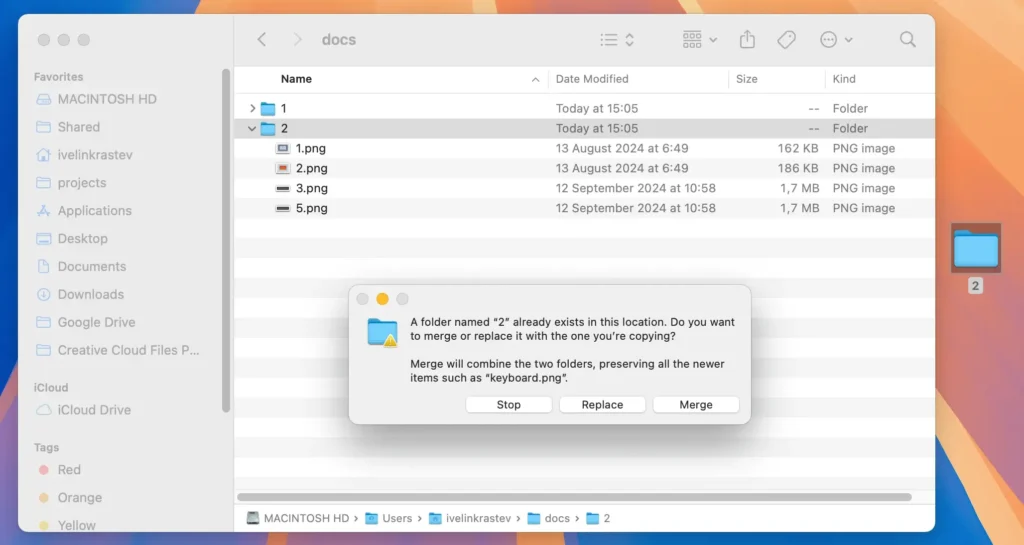Click Replace in the dialog
The image size is (1024, 545).
[x=602, y=405]
